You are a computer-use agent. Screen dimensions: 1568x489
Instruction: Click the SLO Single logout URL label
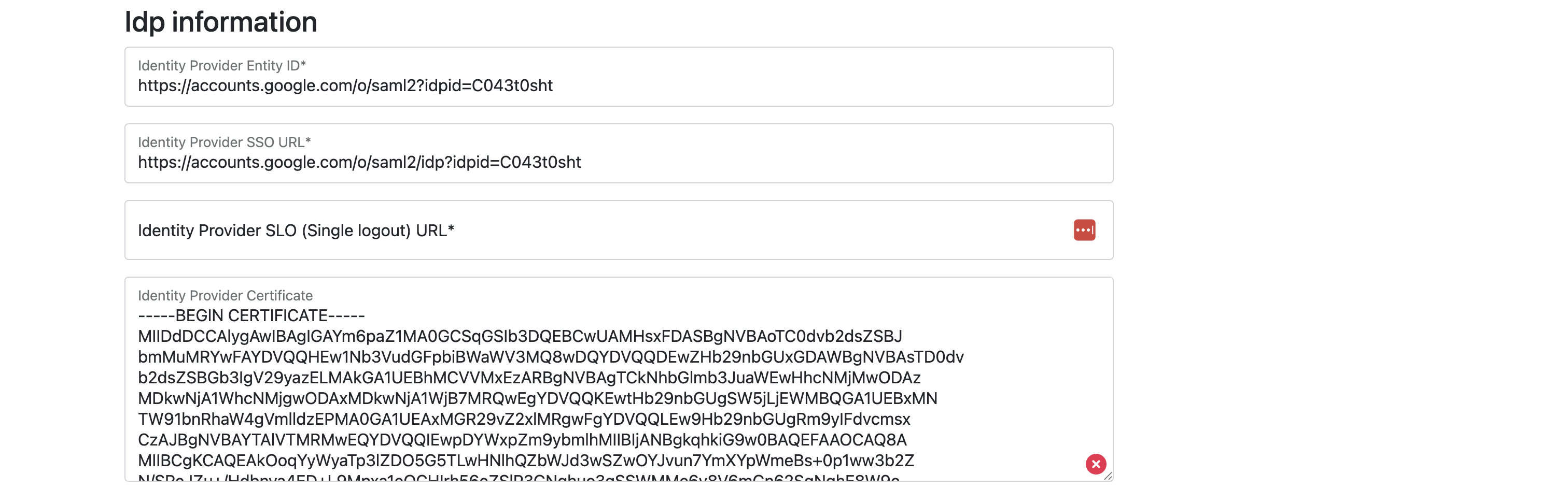pyautogui.click(x=298, y=231)
